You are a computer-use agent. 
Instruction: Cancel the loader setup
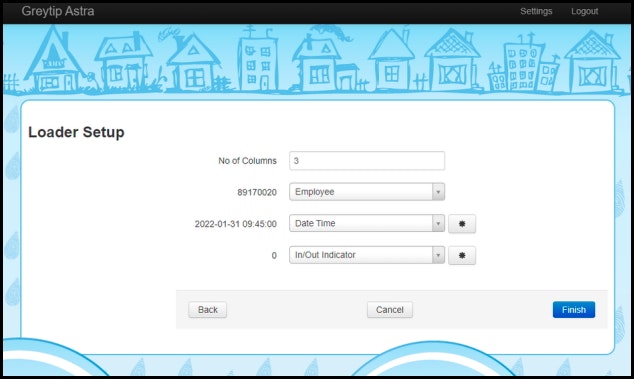coord(390,310)
